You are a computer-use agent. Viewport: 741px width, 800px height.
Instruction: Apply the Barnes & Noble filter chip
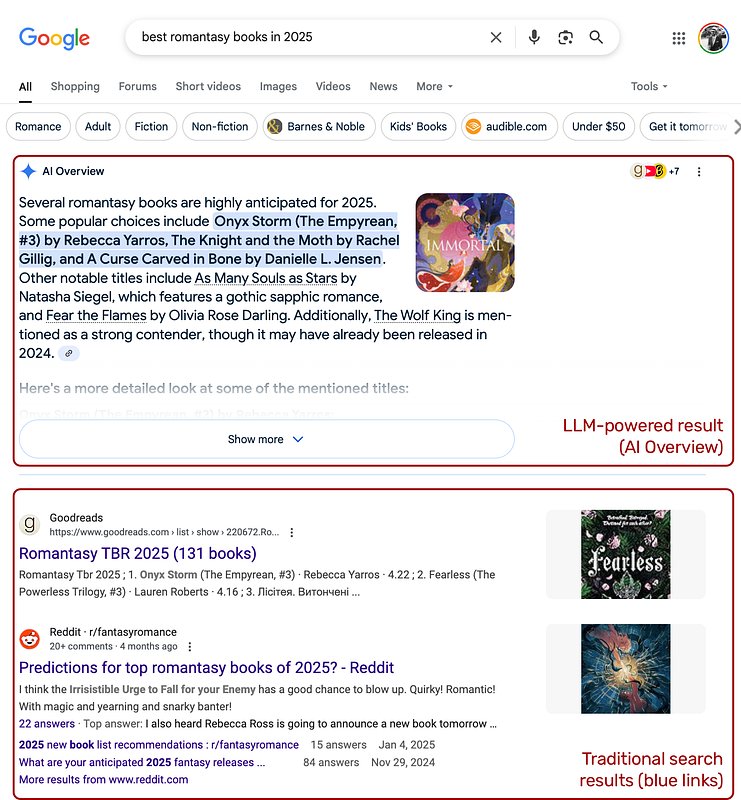[319, 127]
